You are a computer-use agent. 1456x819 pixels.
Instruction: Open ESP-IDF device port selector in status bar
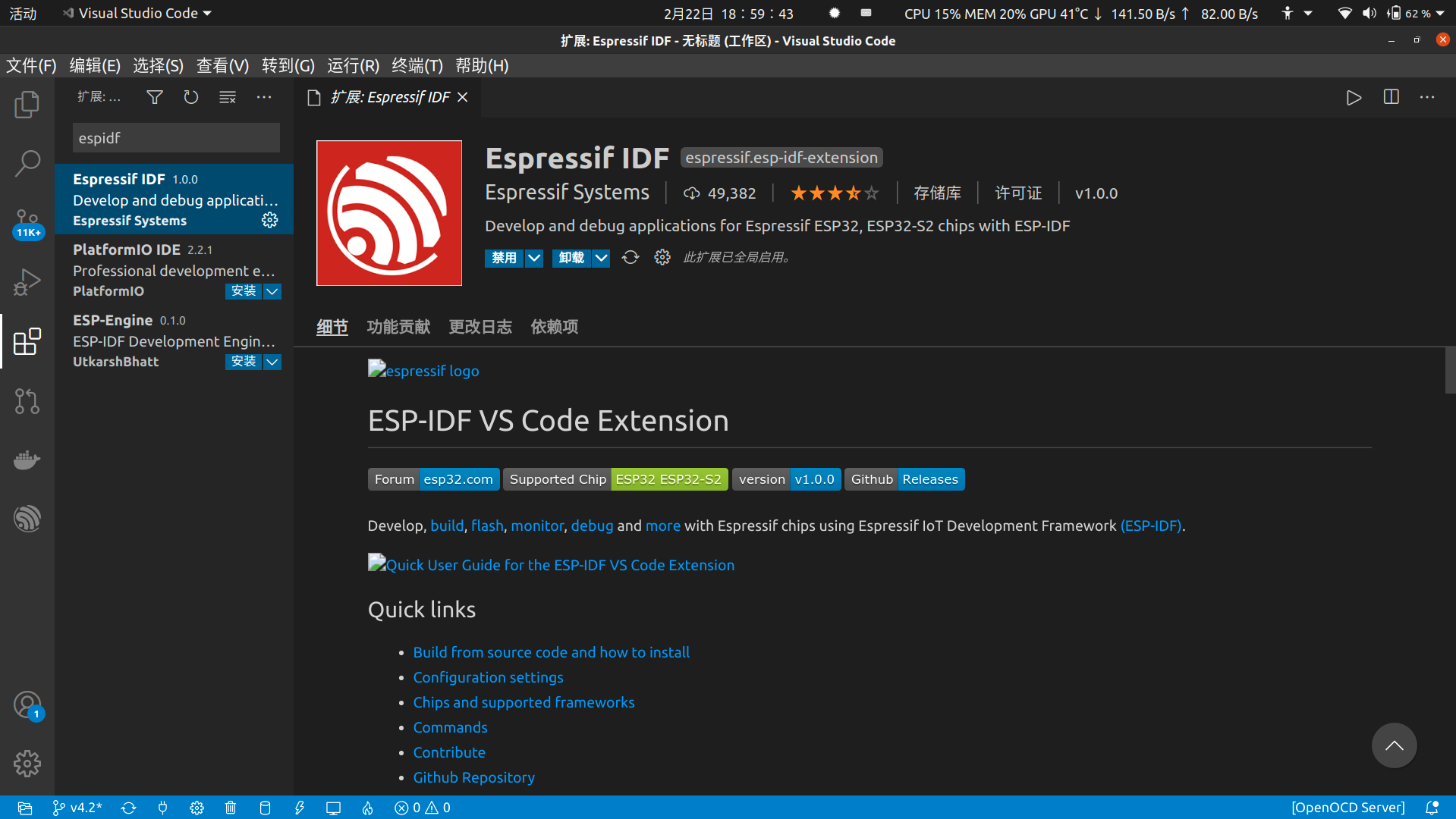162,808
